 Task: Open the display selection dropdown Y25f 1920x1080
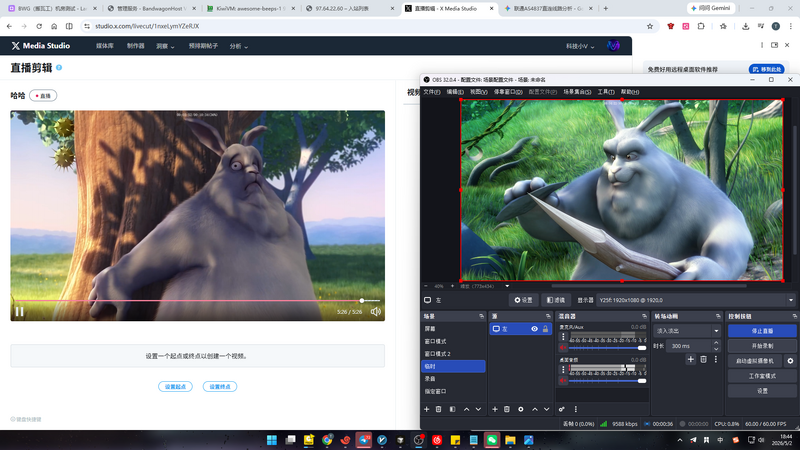pos(696,300)
